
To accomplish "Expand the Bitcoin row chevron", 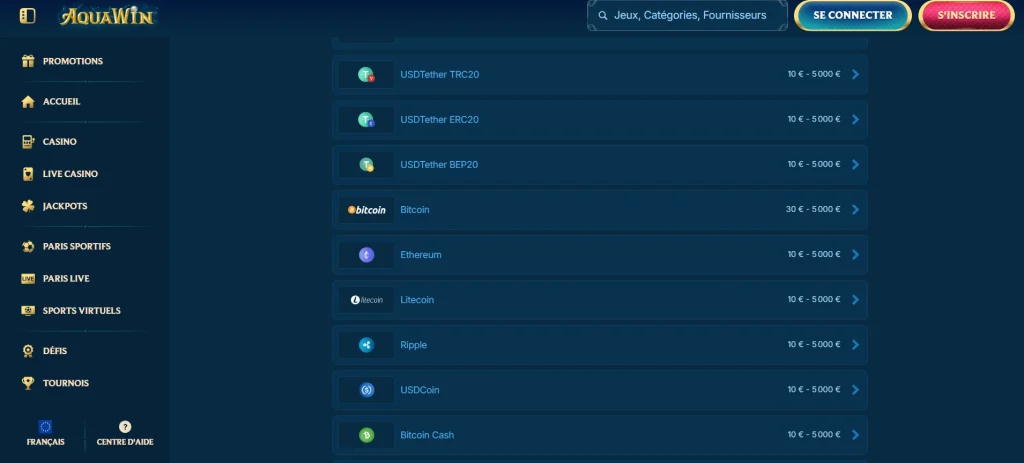I will point(856,210).
